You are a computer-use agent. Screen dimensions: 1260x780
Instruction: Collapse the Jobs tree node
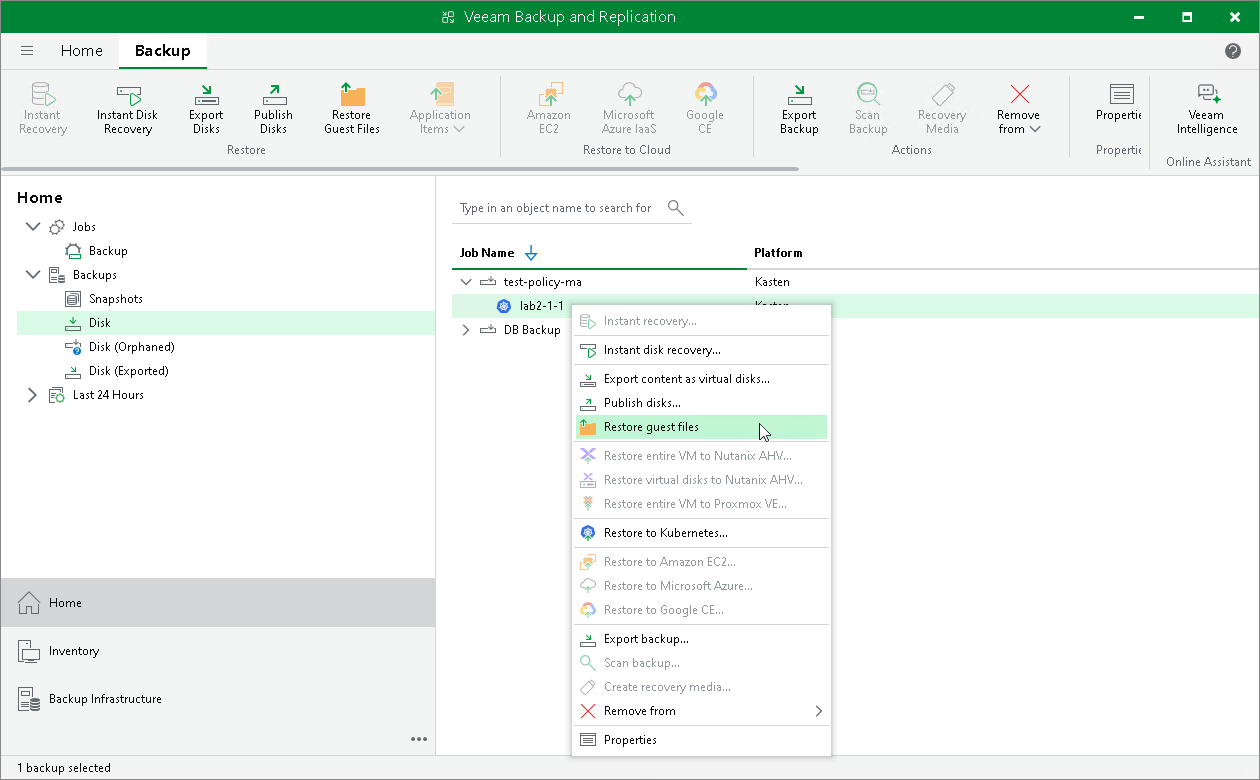click(x=33, y=227)
